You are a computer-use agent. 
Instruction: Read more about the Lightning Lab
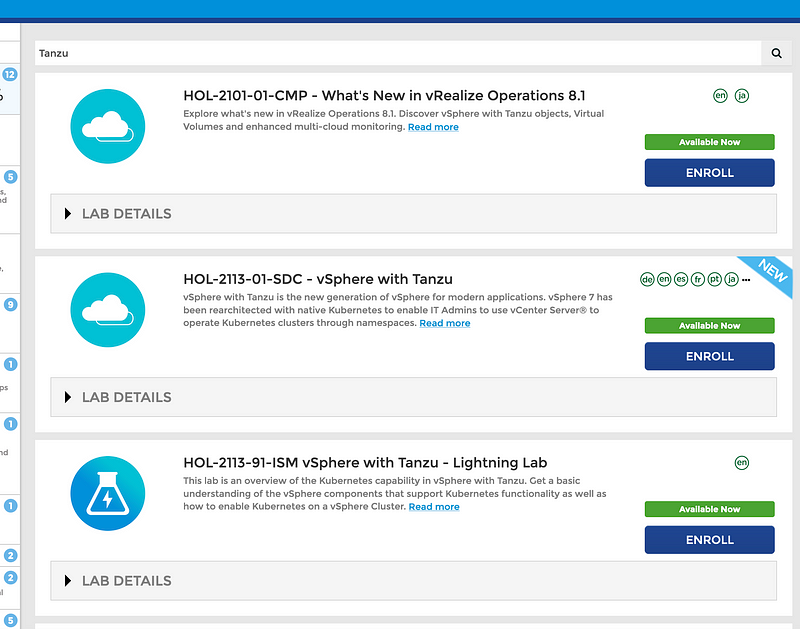(x=434, y=507)
